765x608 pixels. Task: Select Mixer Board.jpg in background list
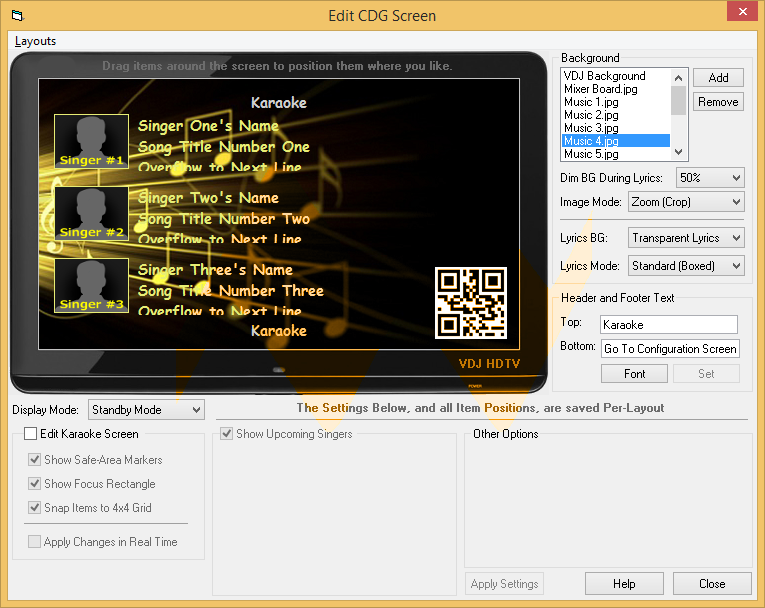(616, 89)
